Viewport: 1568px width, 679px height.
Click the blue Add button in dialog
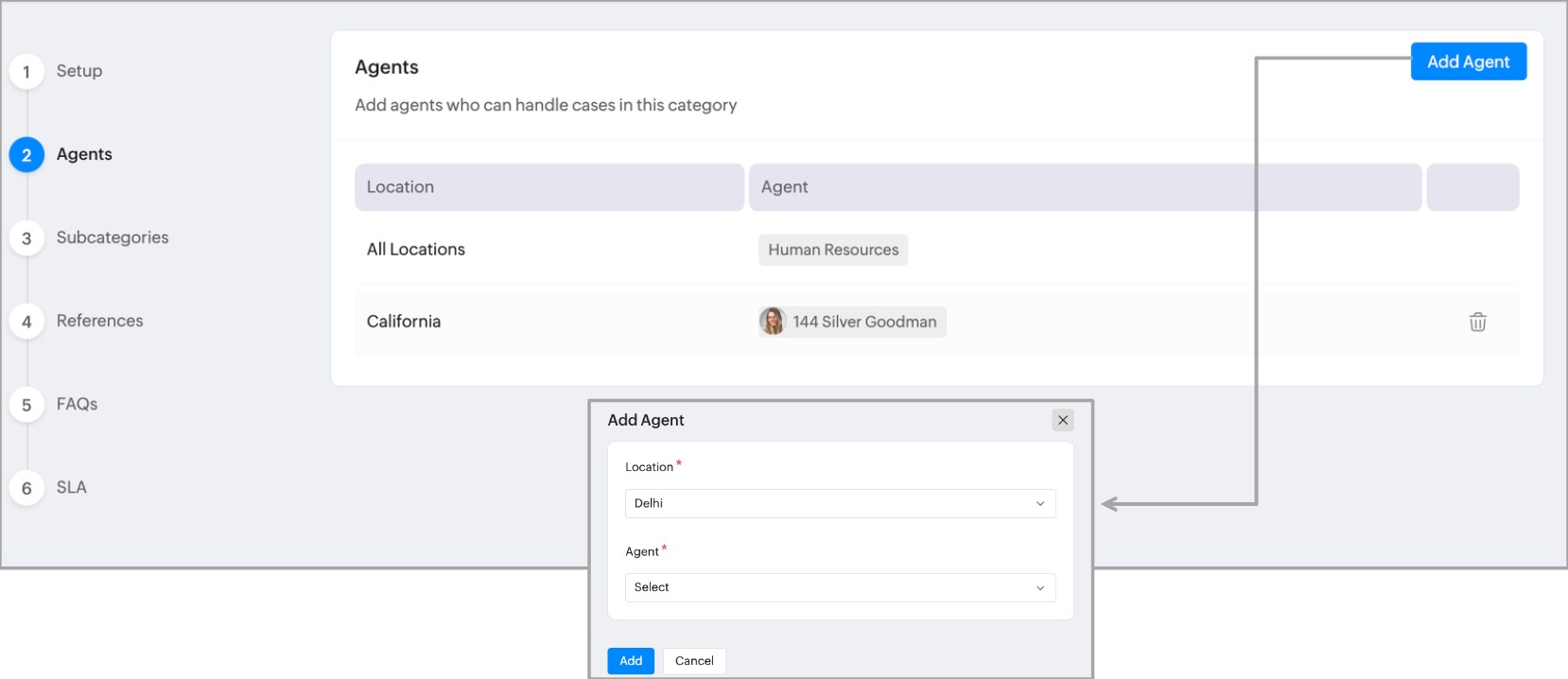pyautogui.click(x=631, y=661)
